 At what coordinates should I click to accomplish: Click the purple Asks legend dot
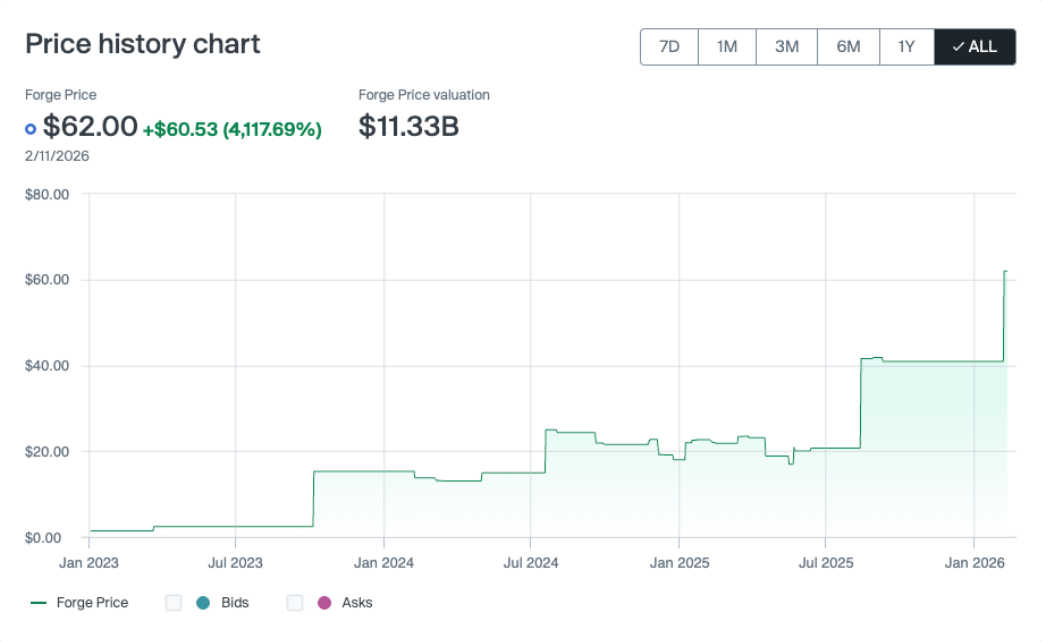tap(323, 603)
